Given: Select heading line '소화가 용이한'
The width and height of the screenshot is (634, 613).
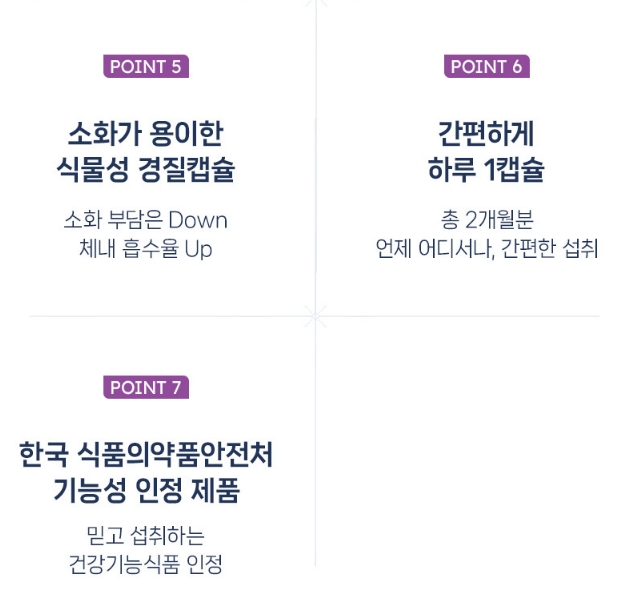Looking at the screenshot, I should (146, 133).
